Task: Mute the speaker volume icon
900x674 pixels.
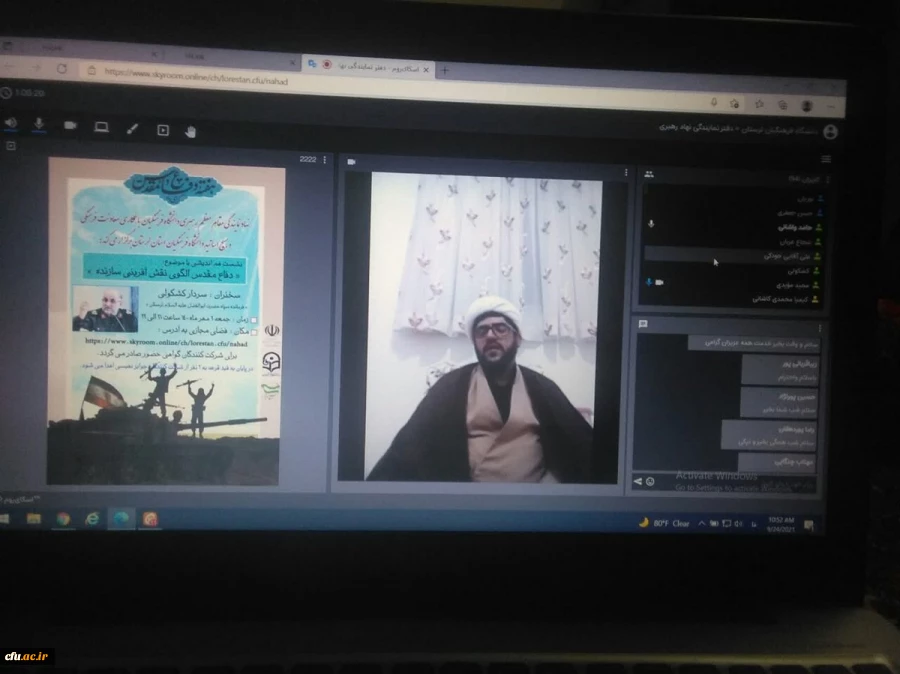Action: (12, 123)
